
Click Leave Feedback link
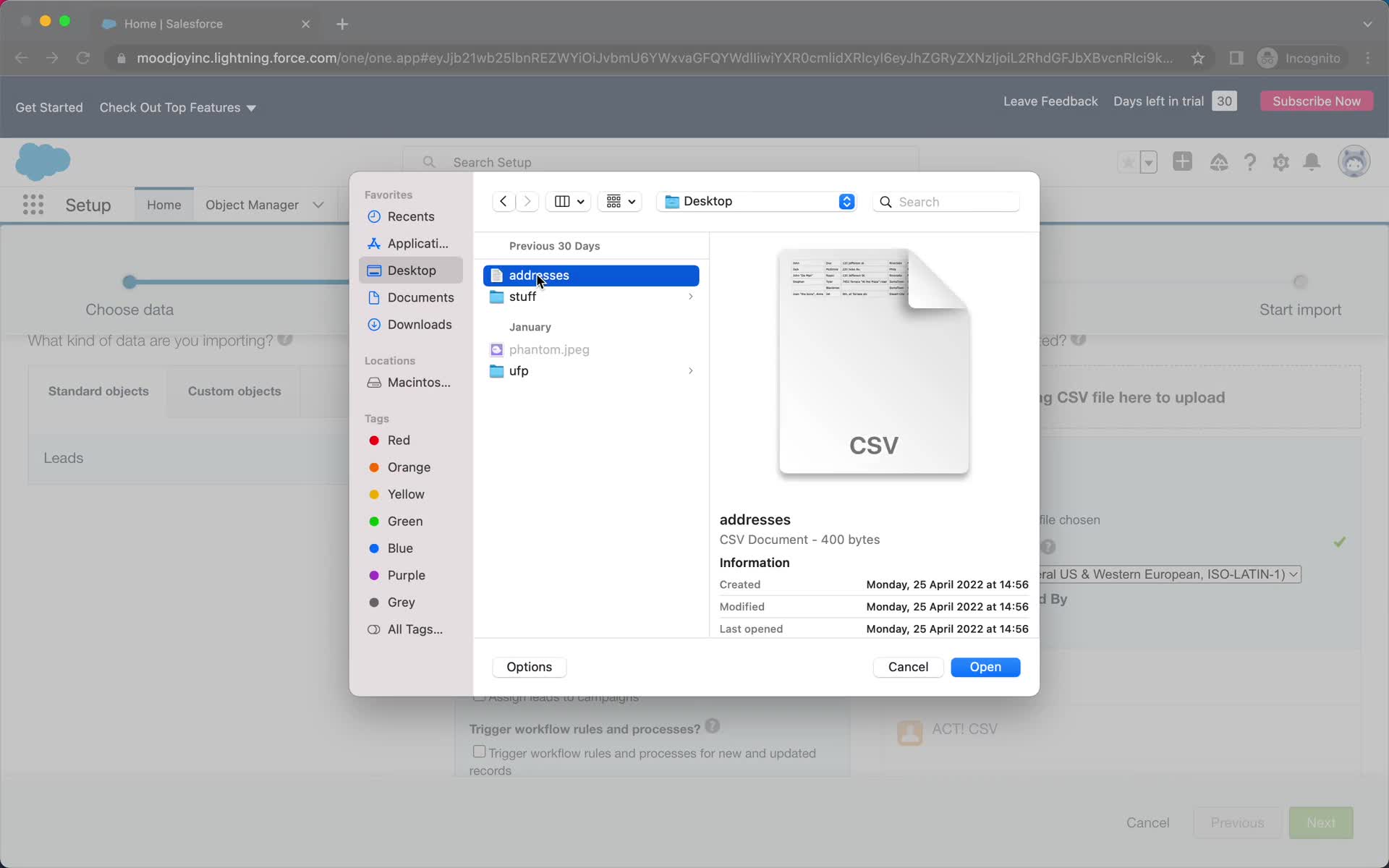[x=1050, y=101]
